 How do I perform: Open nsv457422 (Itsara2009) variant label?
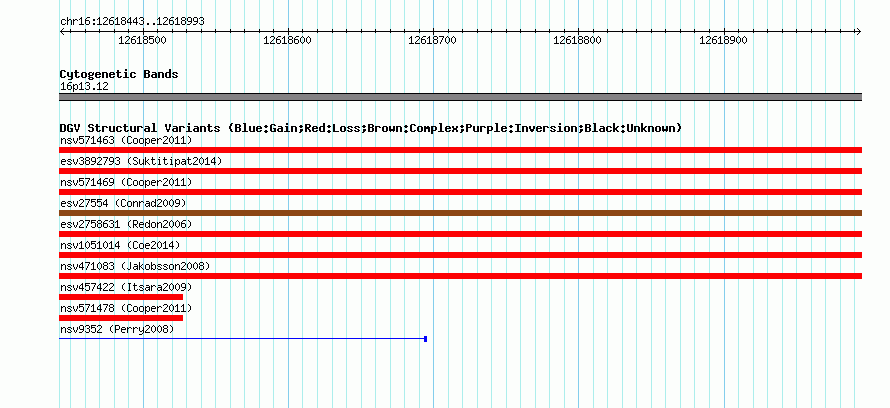pos(126,287)
